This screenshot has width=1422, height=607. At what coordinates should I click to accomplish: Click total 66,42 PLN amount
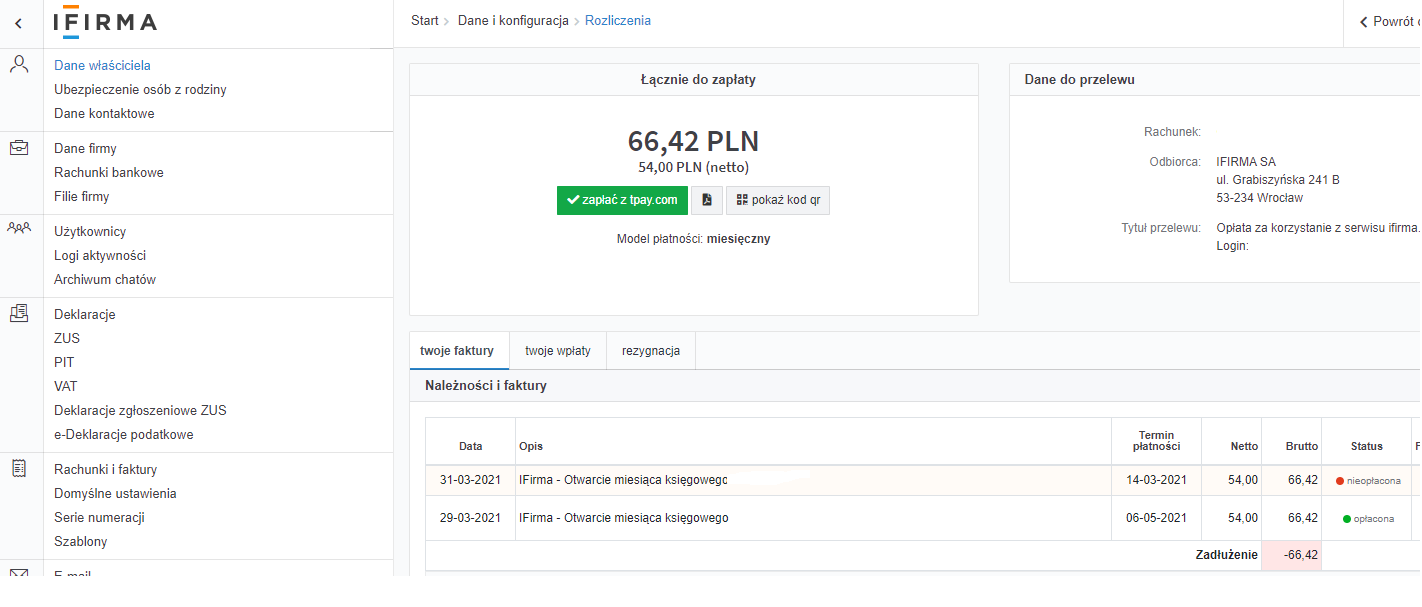click(693, 141)
